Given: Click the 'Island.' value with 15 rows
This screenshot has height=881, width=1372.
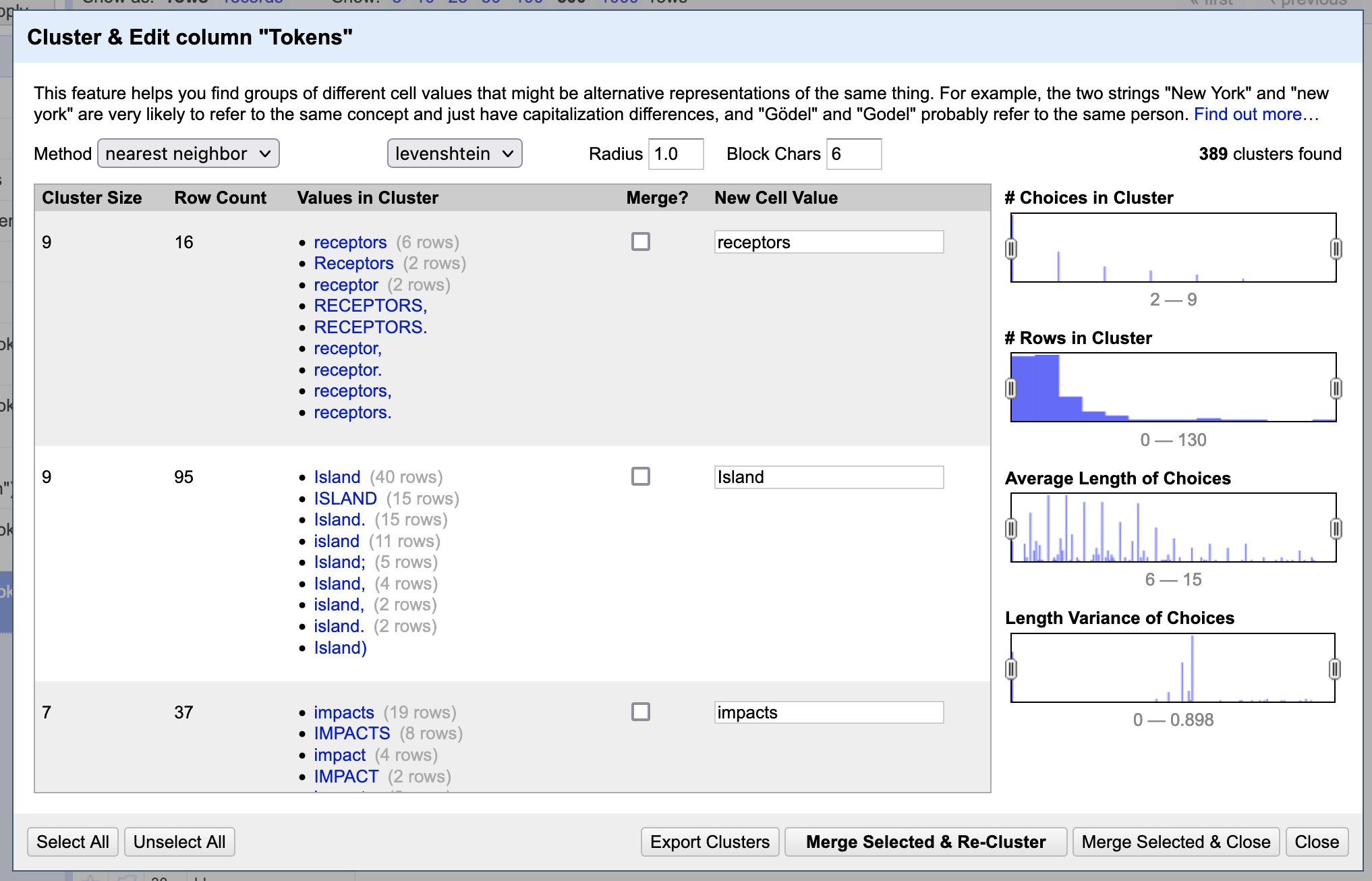Looking at the screenshot, I should pyautogui.click(x=339, y=519).
